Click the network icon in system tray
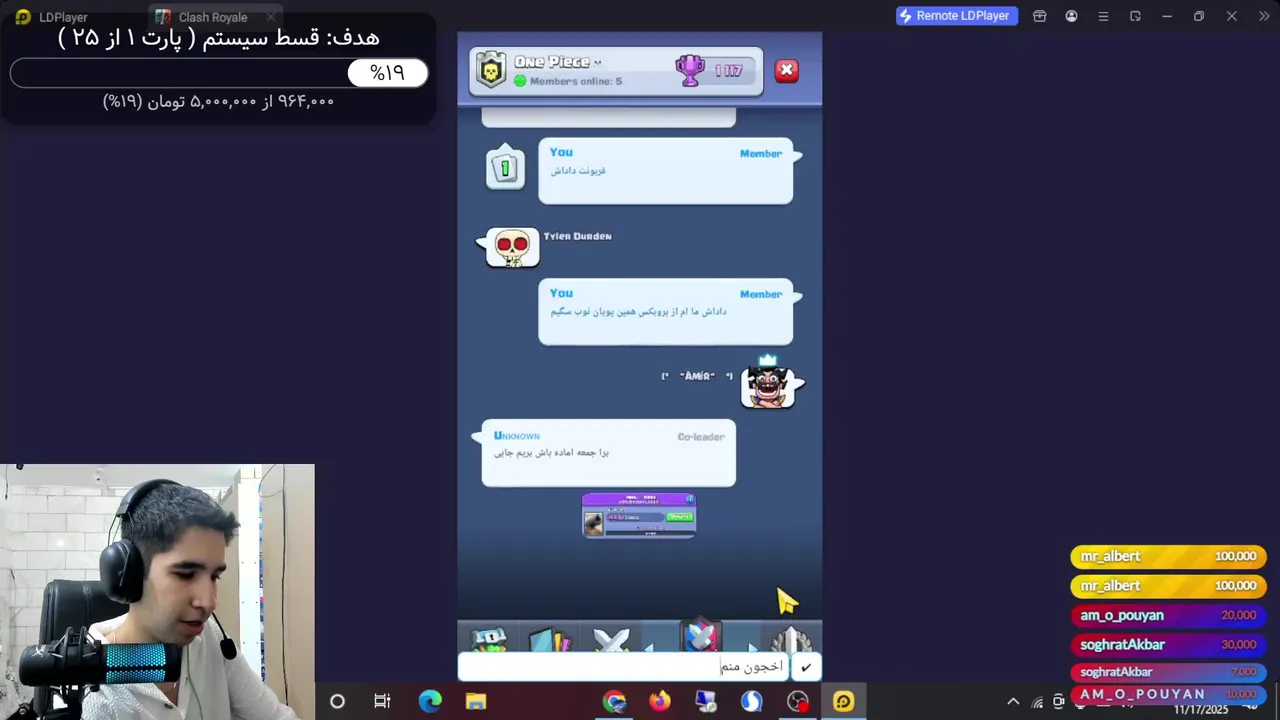 point(1037,702)
